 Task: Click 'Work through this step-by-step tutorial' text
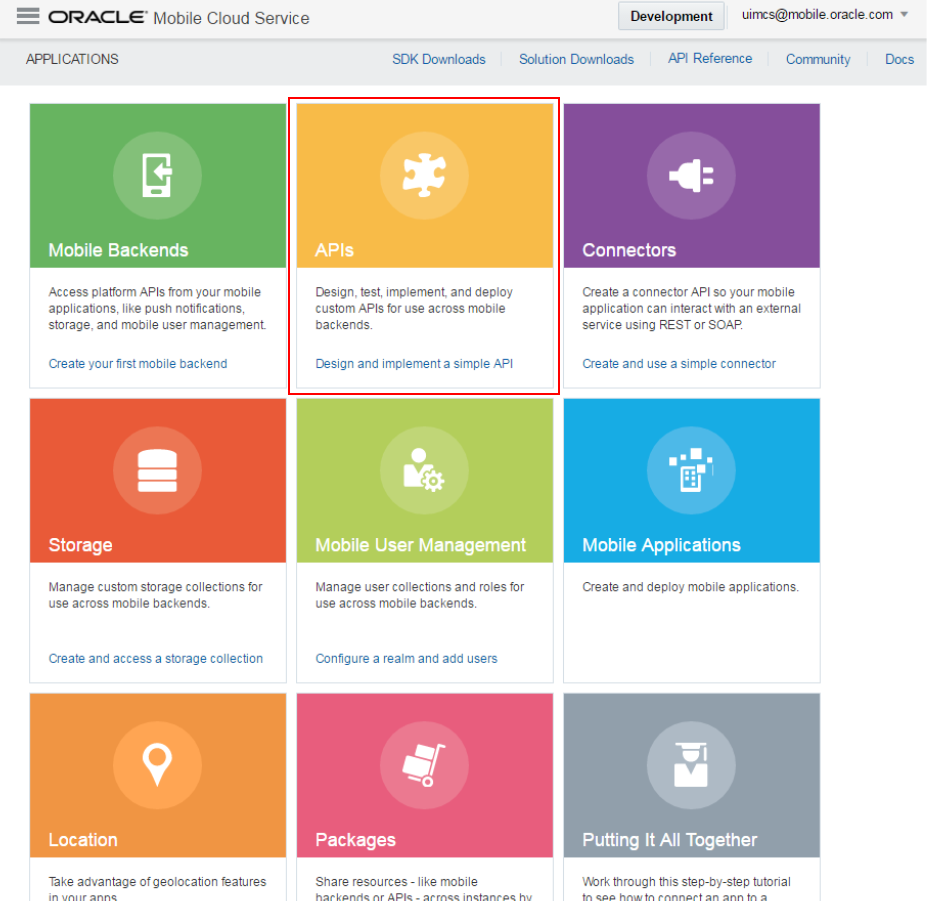[687, 881]
